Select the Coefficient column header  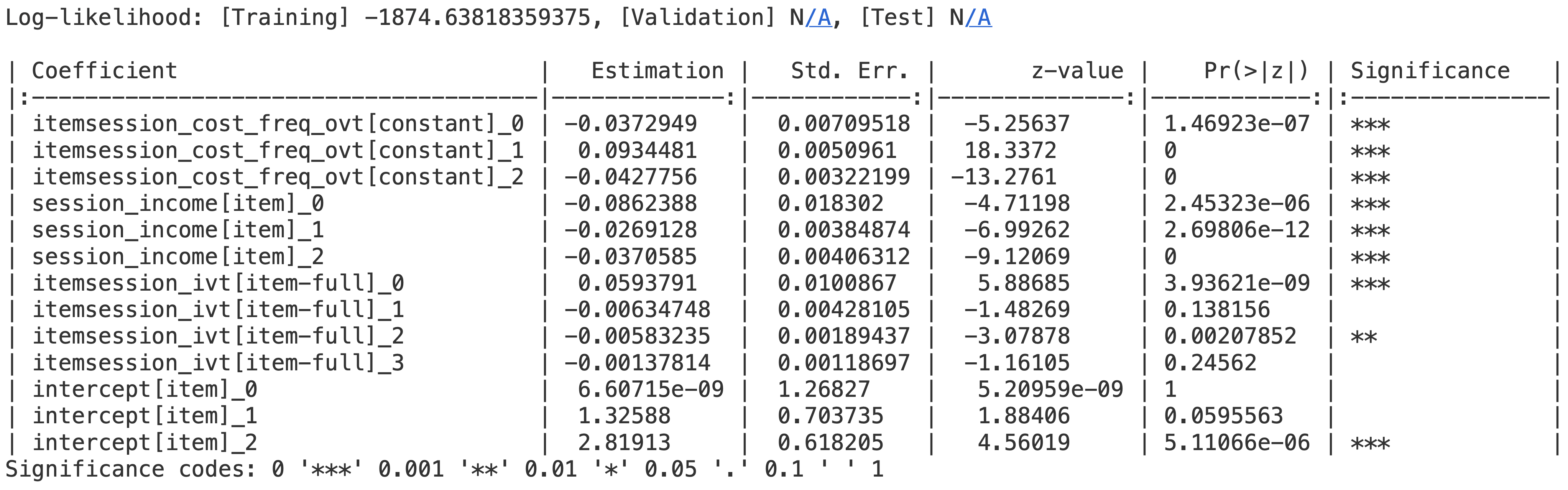(x=104, y=71)
